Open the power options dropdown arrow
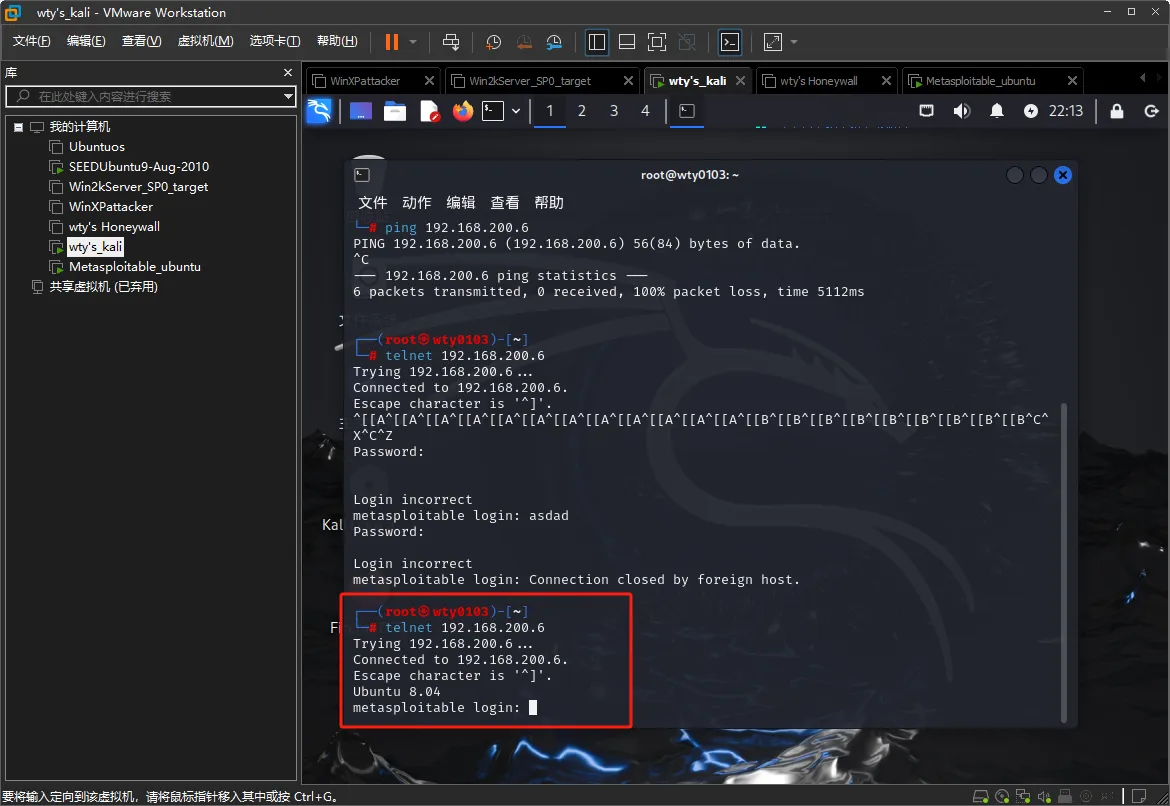The image size is (1170, 806). point(413,43)
